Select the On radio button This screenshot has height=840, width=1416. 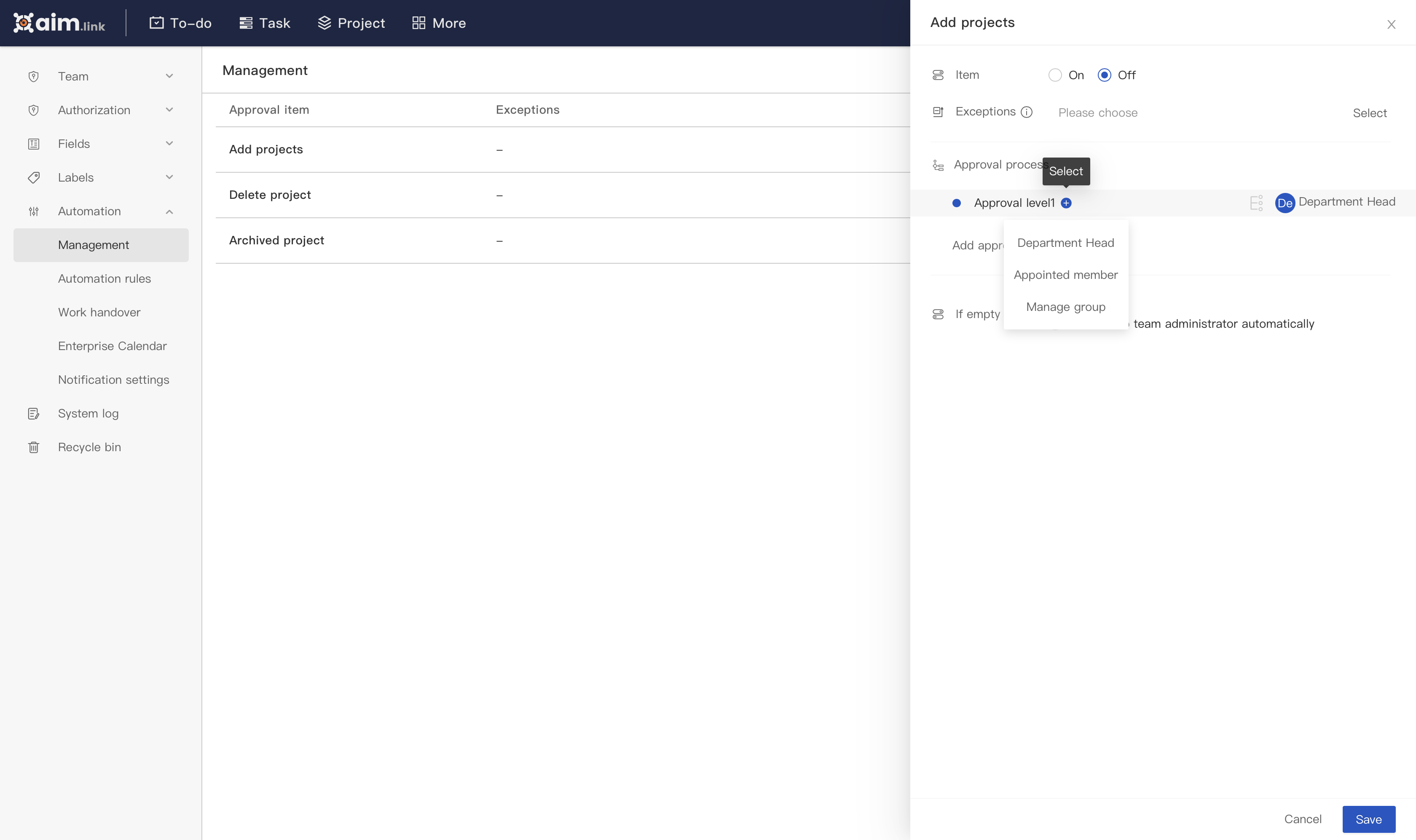click(1055, 75)
